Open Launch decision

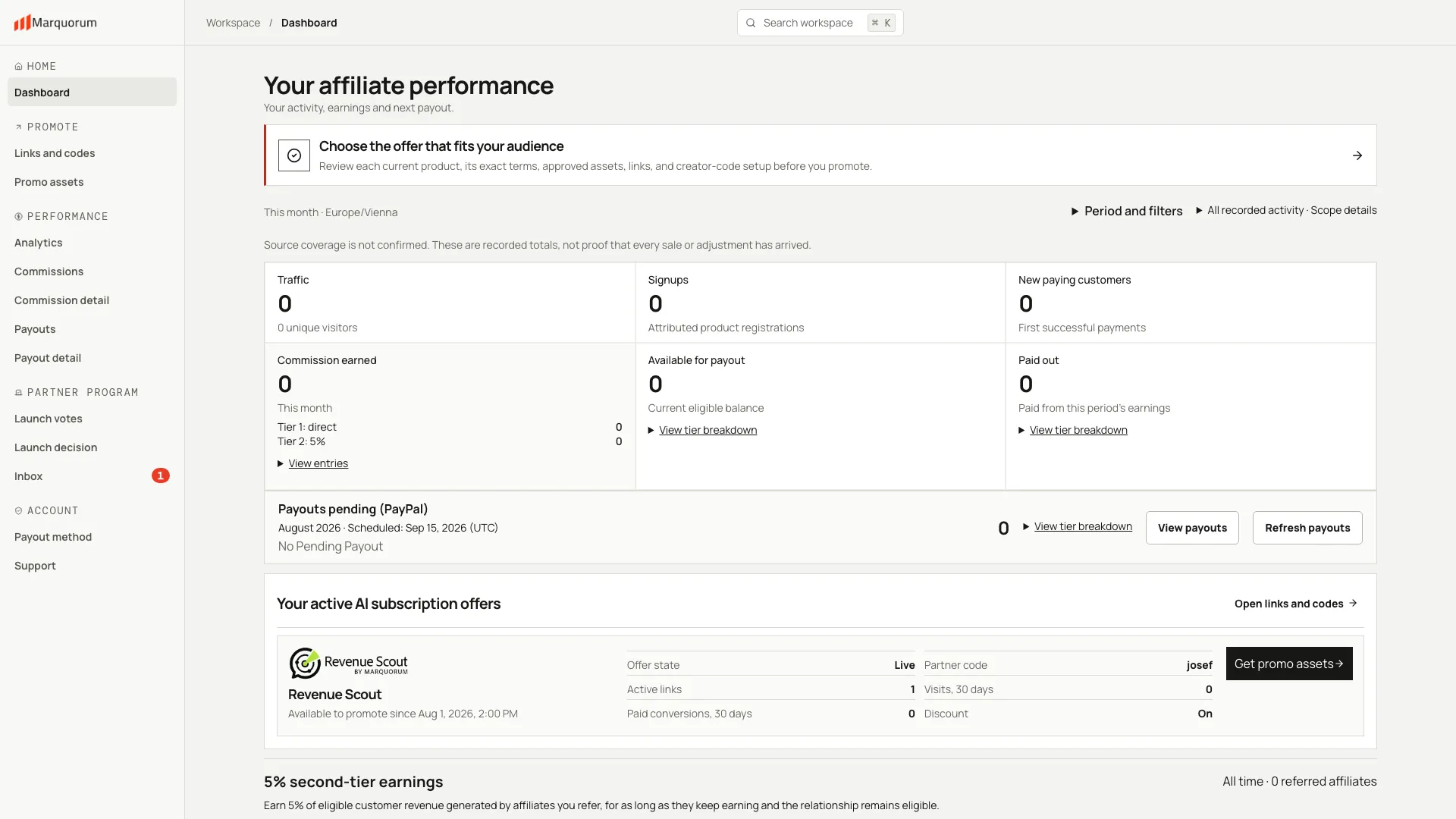[92, 447]
